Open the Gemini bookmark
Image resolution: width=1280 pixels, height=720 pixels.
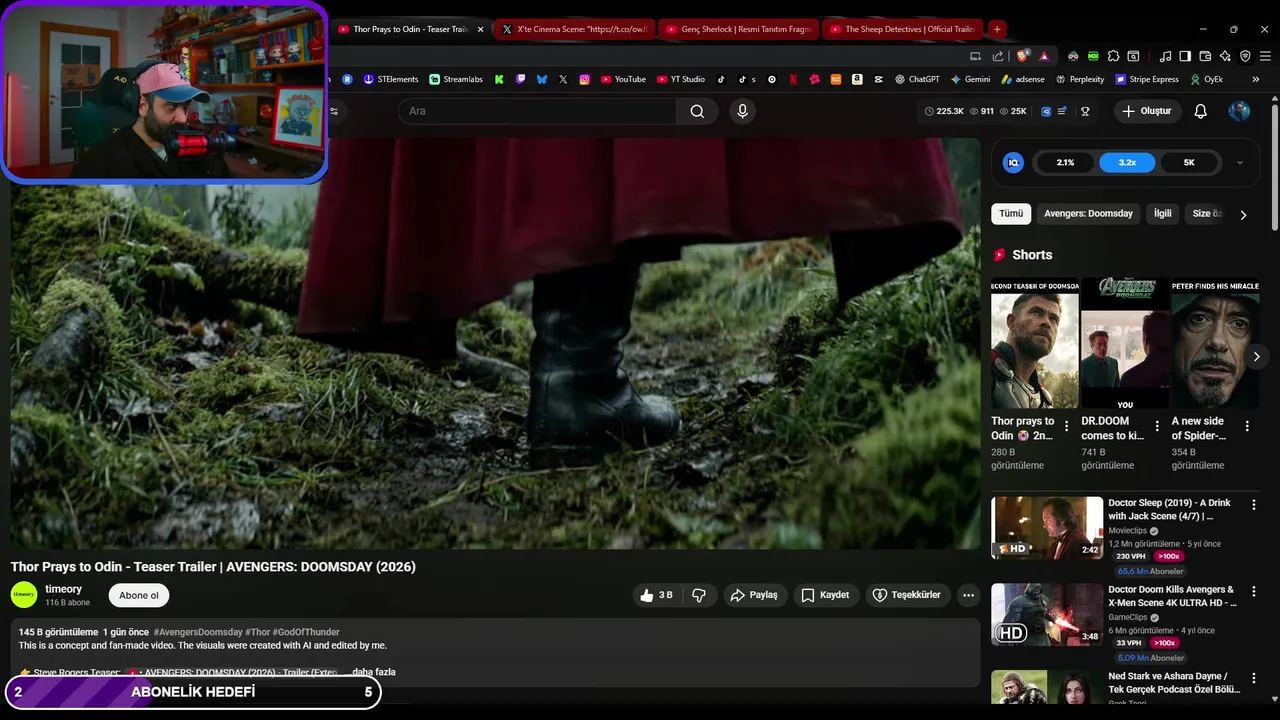pyautogui.click(x=970, y=79)
